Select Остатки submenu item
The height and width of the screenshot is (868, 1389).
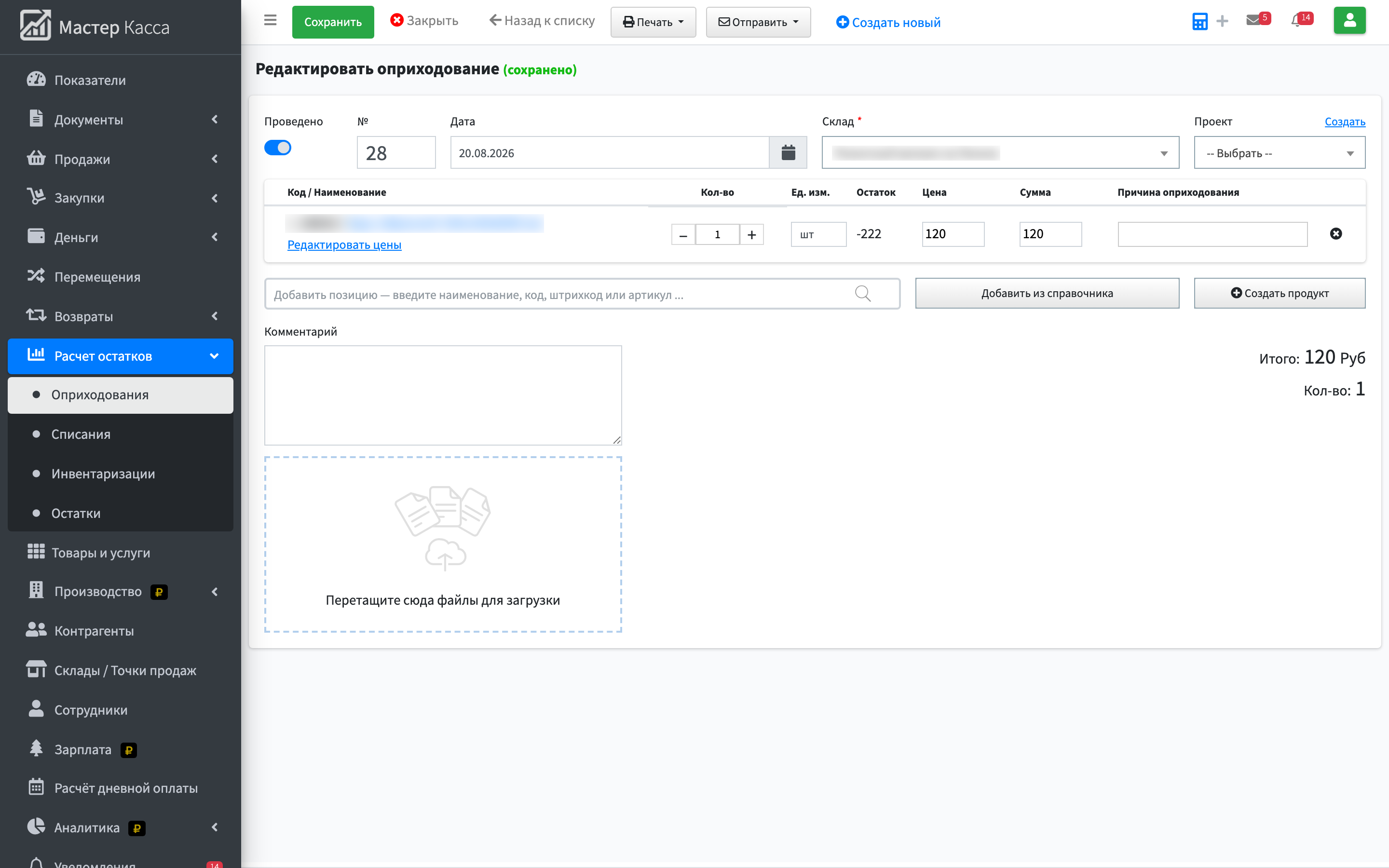pyautogui.click(x=121, y=513)
